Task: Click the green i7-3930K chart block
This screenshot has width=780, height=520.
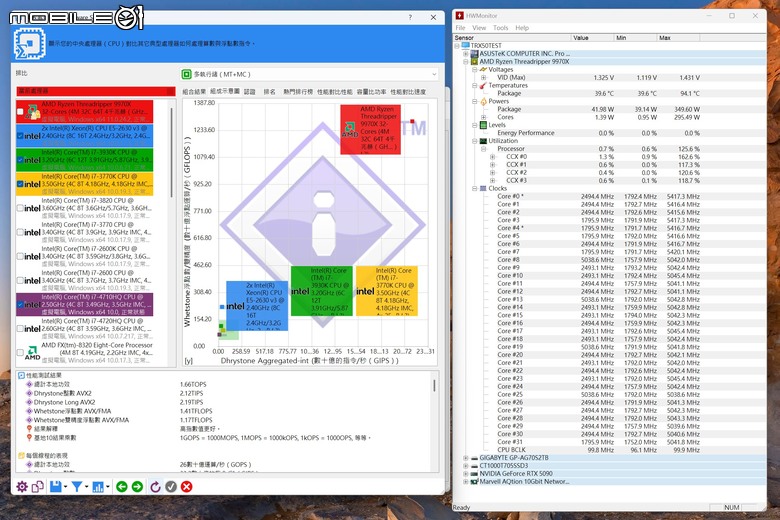Action: pyautogui.click(x=321, y=291)
